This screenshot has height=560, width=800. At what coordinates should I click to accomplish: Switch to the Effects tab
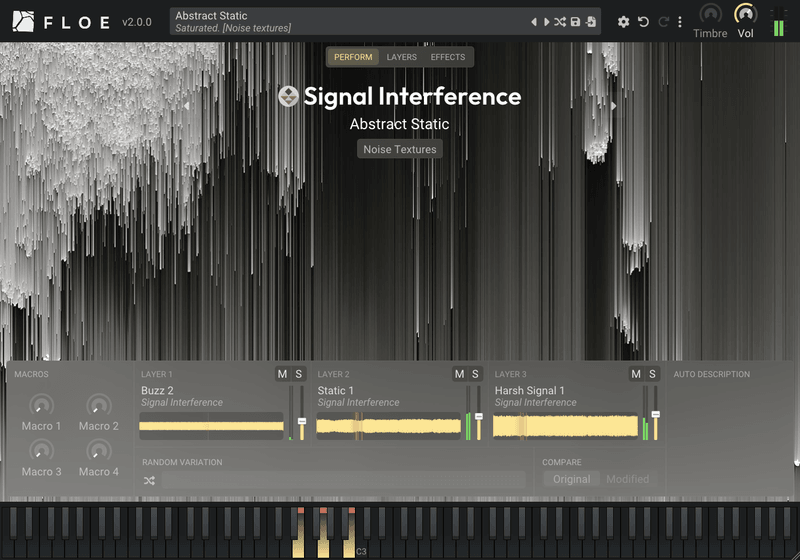(447, 57)
